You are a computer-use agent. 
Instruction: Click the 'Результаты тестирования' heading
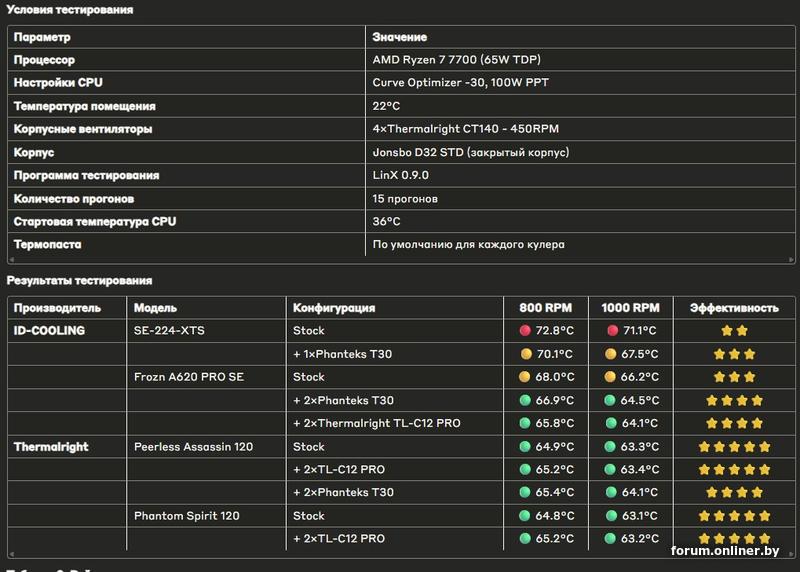click(80, 281)
